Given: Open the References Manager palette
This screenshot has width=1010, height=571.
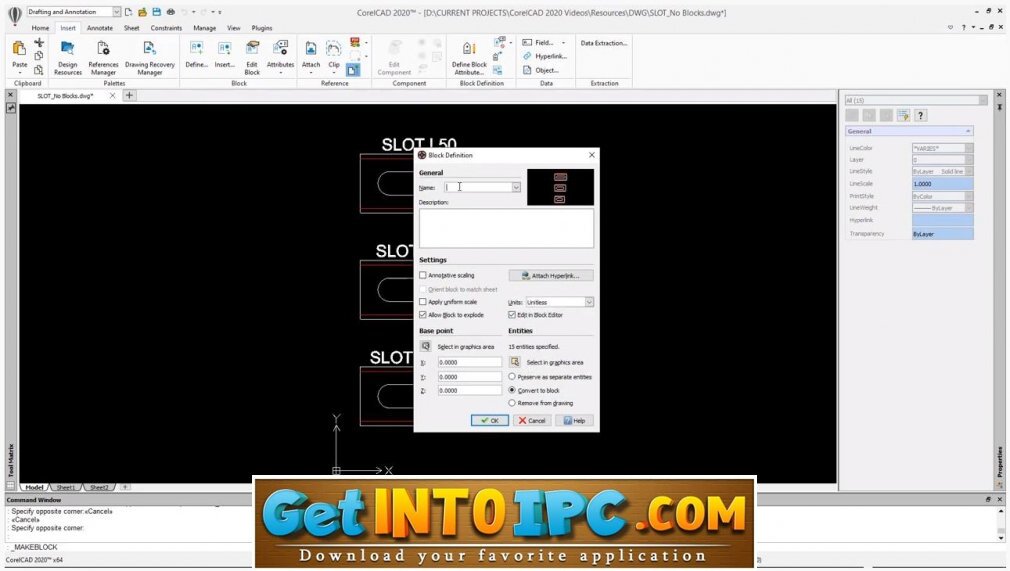Looking at the screenshot, I should (103, 49).
